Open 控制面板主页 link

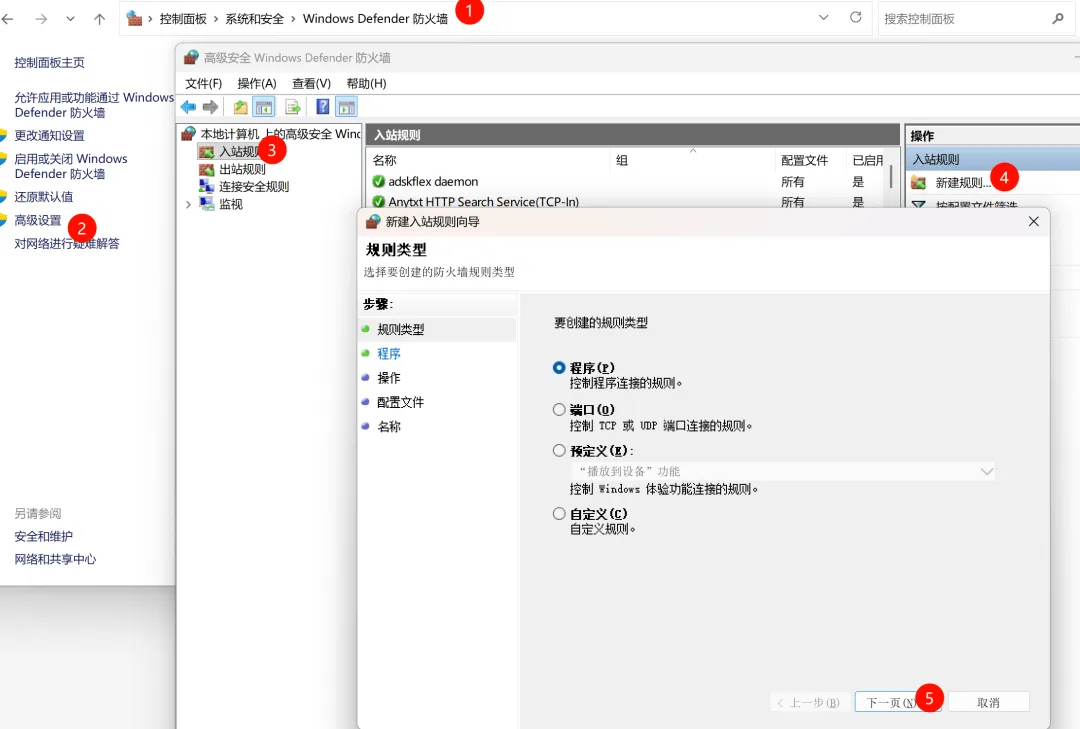click(50, 63)
